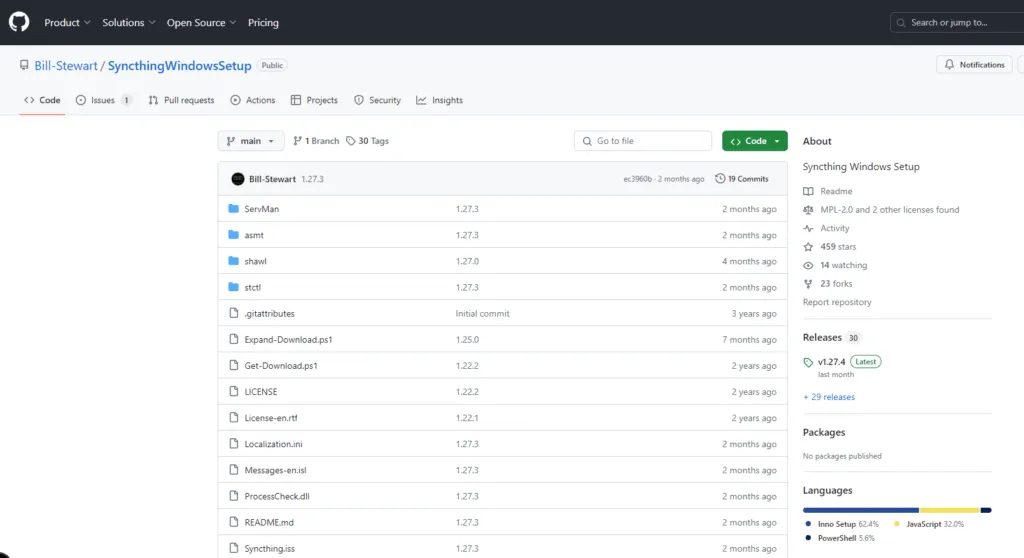The width and height of the screenshot is (1024, 558).
Task: Click the Notifications bell button
Action: tap(974, 65)
